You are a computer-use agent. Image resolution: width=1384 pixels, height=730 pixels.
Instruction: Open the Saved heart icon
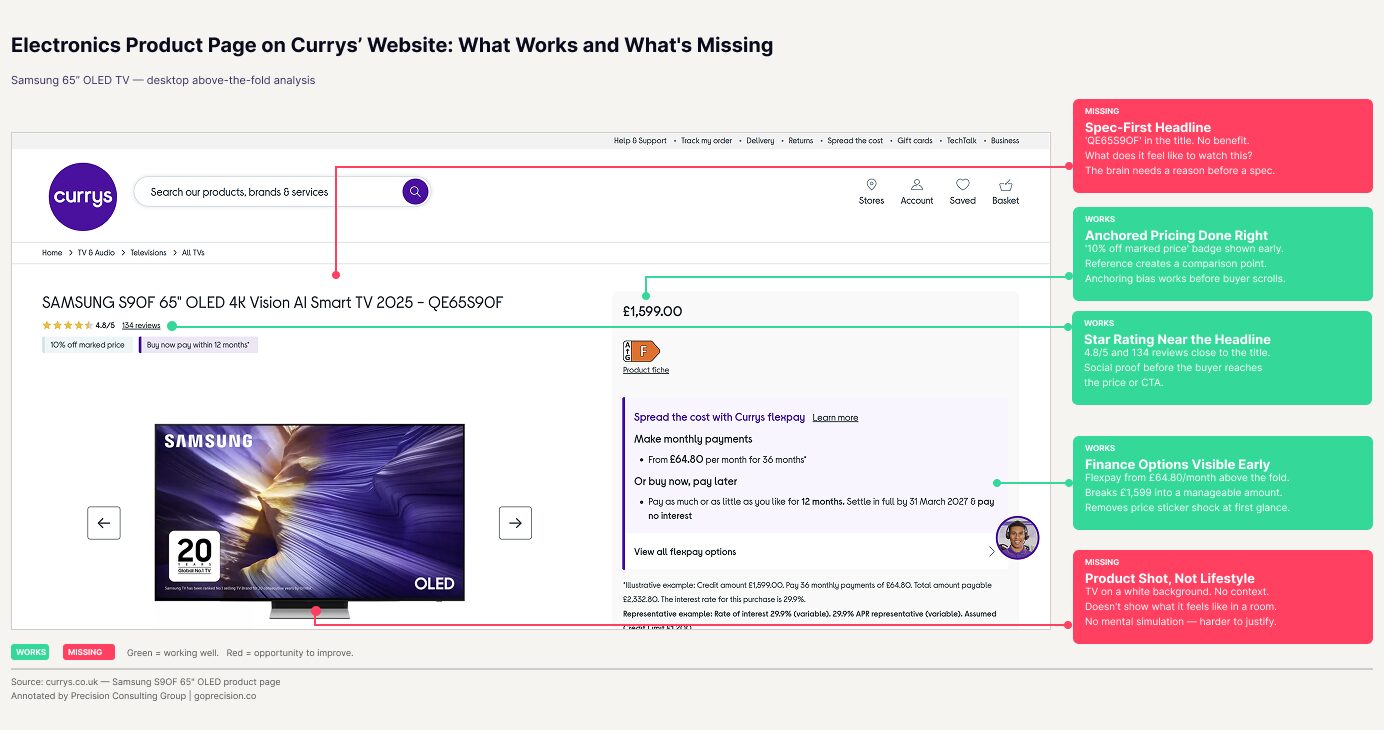[x=962, y=185]
